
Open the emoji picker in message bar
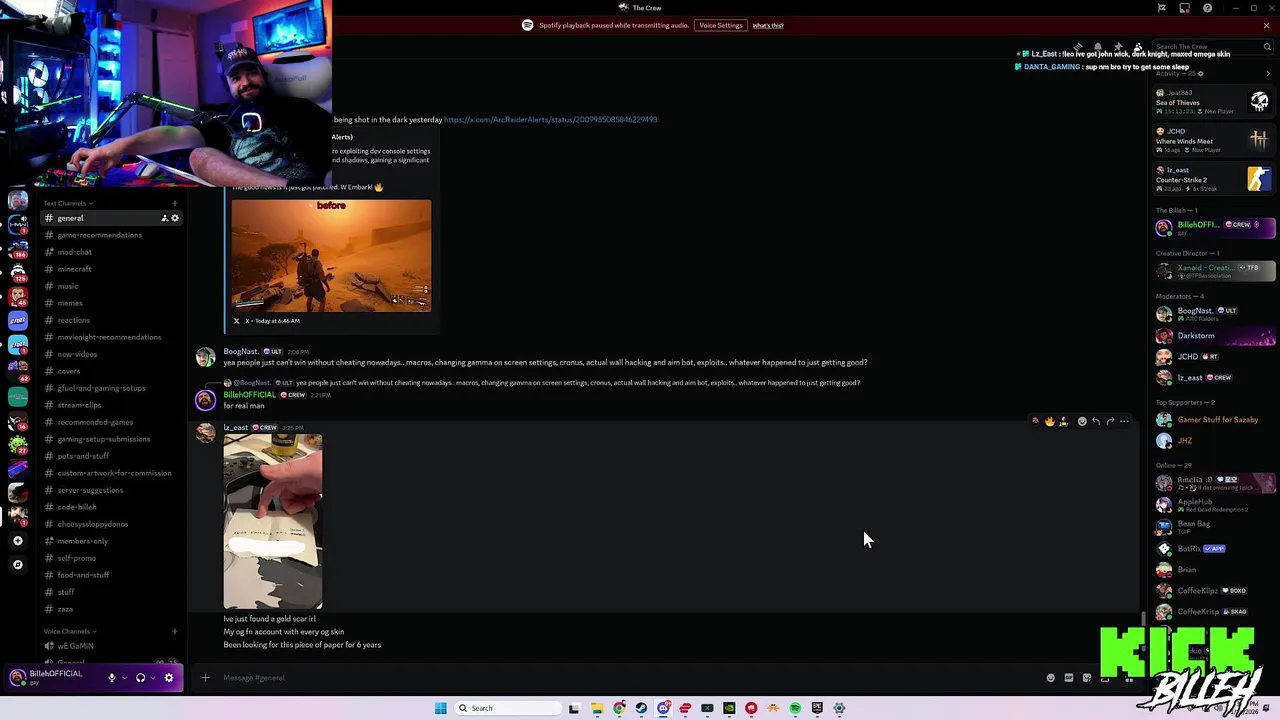(x=1051, y=678)
